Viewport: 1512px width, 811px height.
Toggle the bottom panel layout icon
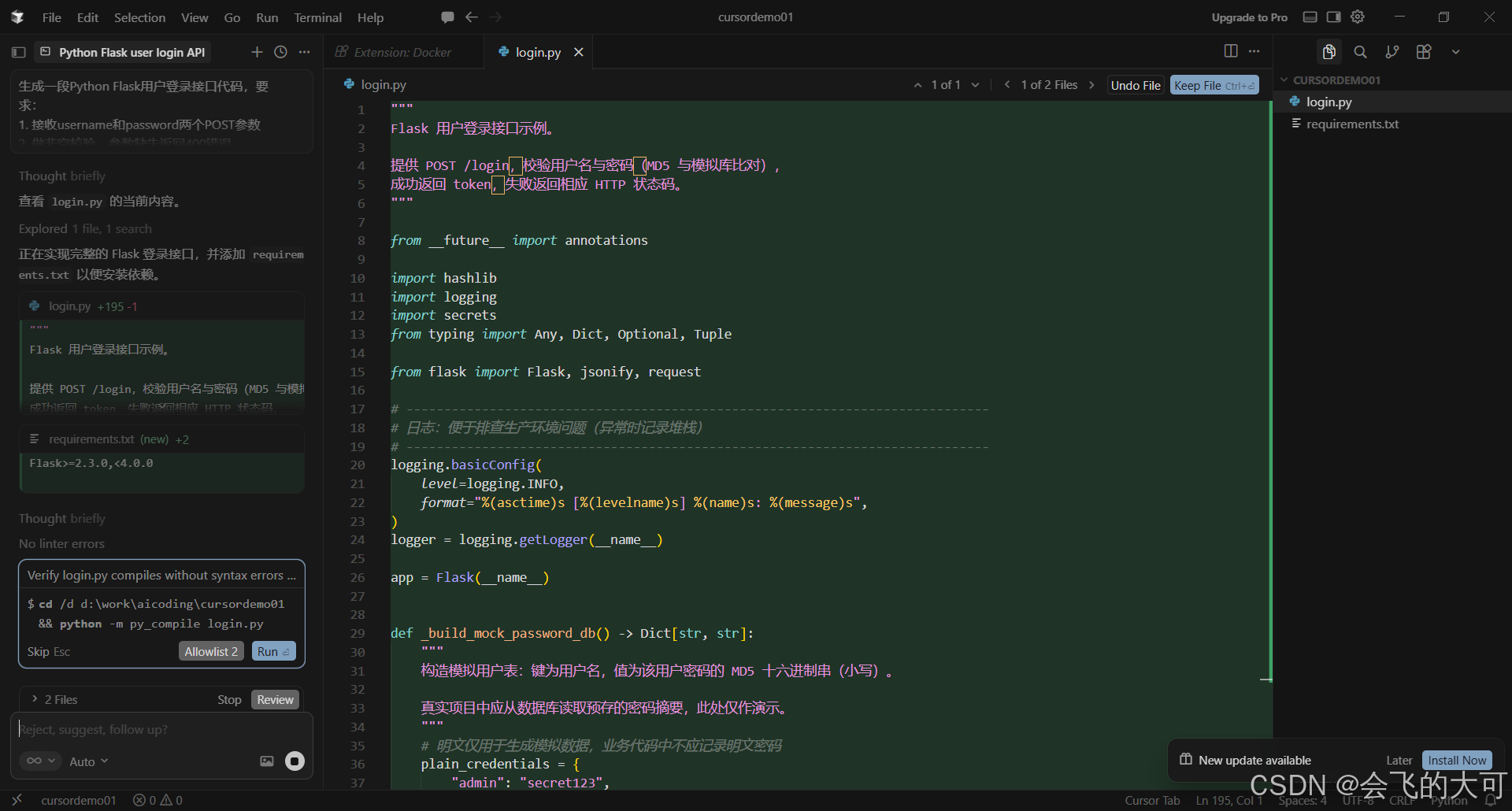click(x=1310, y=17)
